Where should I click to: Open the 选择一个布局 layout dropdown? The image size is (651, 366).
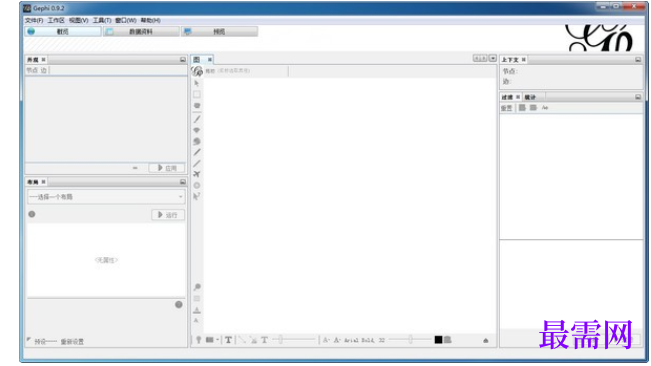point(106,197)
